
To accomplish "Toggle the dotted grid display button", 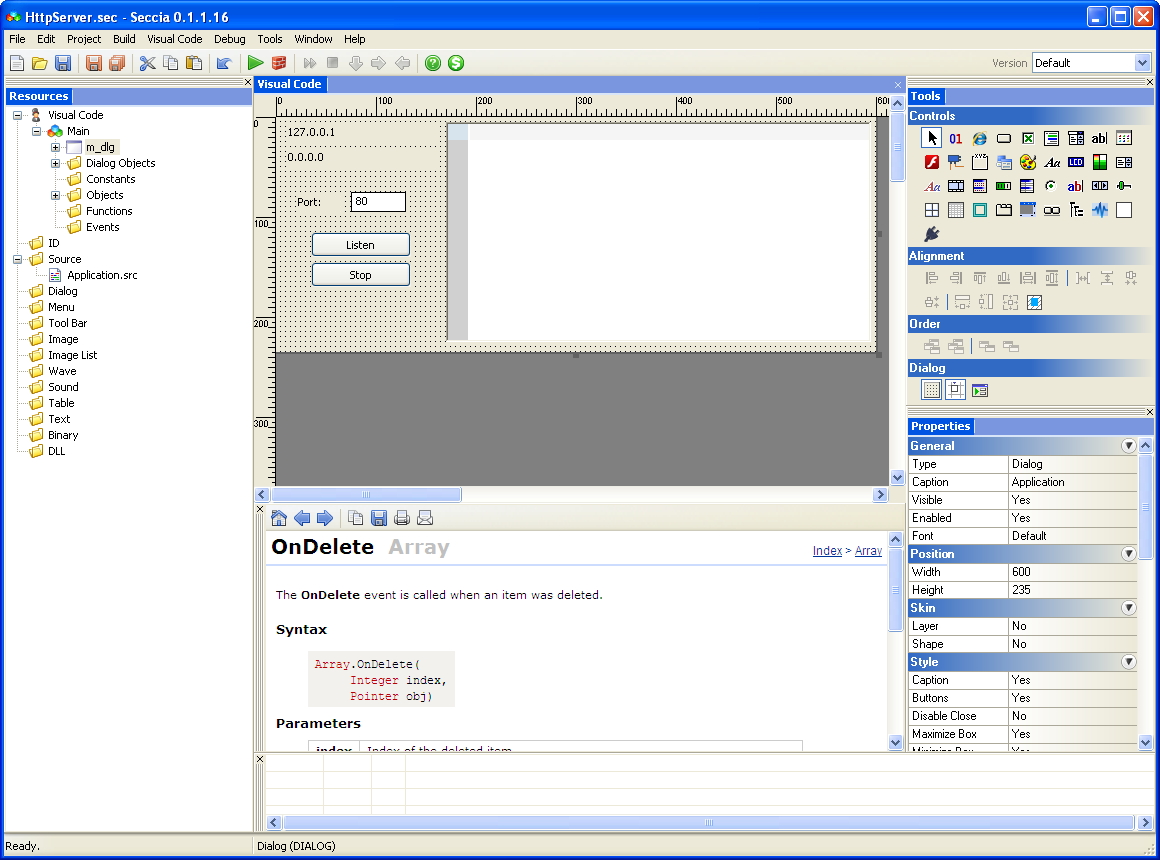I will [931, 390].
